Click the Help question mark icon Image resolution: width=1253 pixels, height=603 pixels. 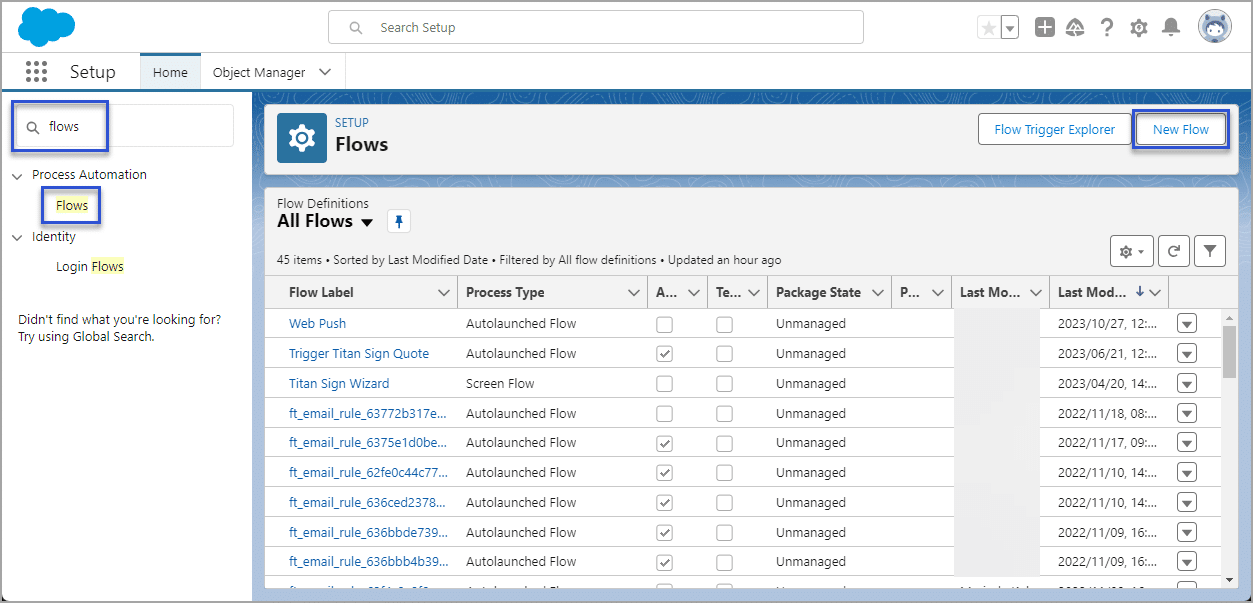point(1106,28)
